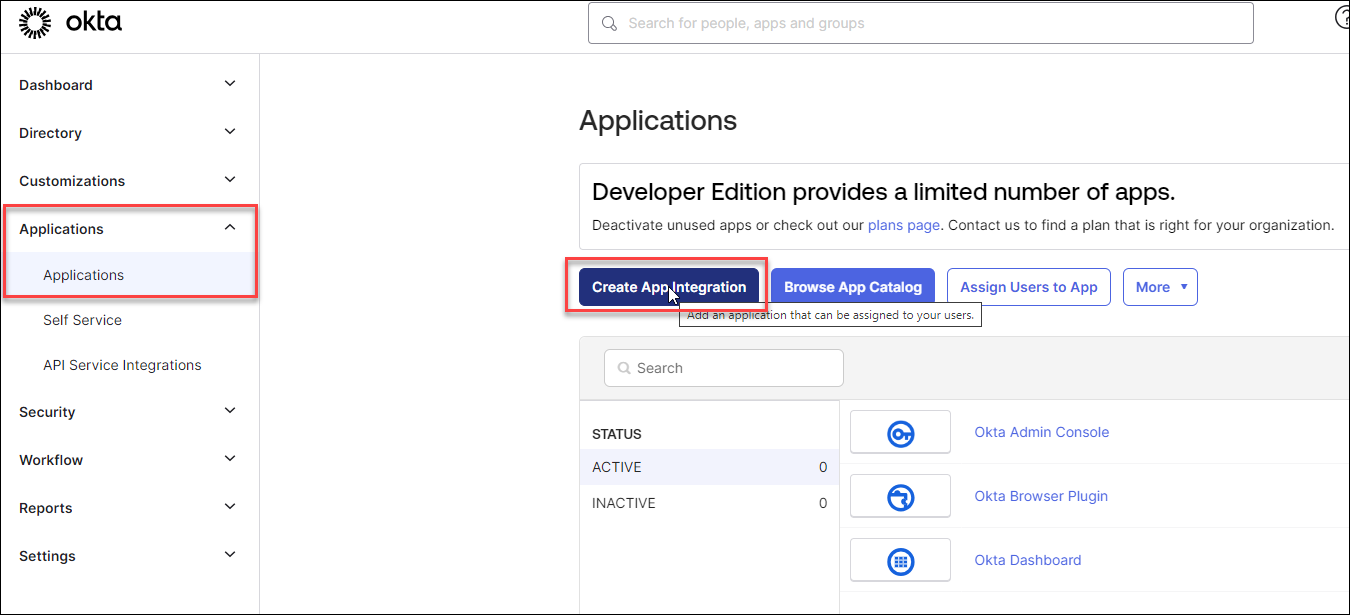Open the More dropdown button
This screenshot has width=1350, height=615.
[1160, 287]
